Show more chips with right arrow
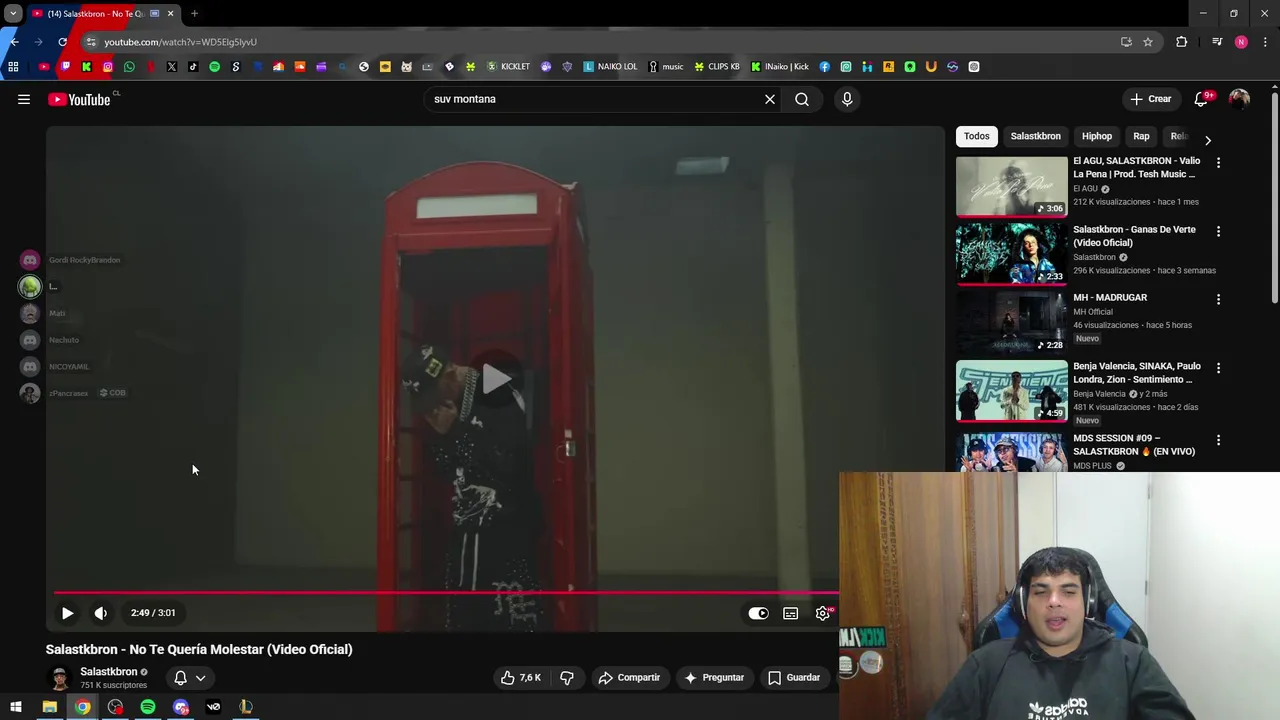1280x720 pixels. click(1208, 140)
